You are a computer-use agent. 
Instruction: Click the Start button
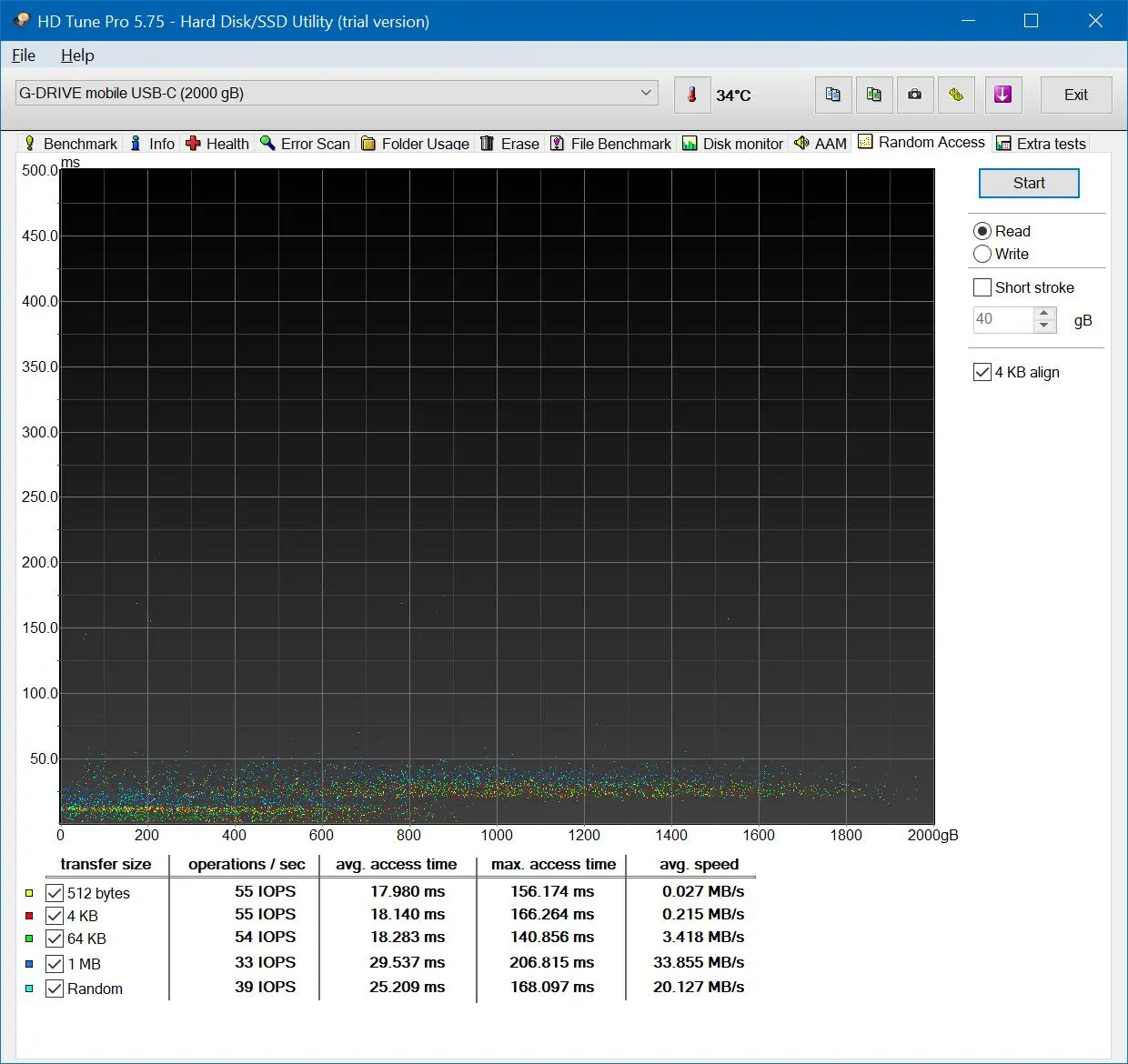point(1029,183)
